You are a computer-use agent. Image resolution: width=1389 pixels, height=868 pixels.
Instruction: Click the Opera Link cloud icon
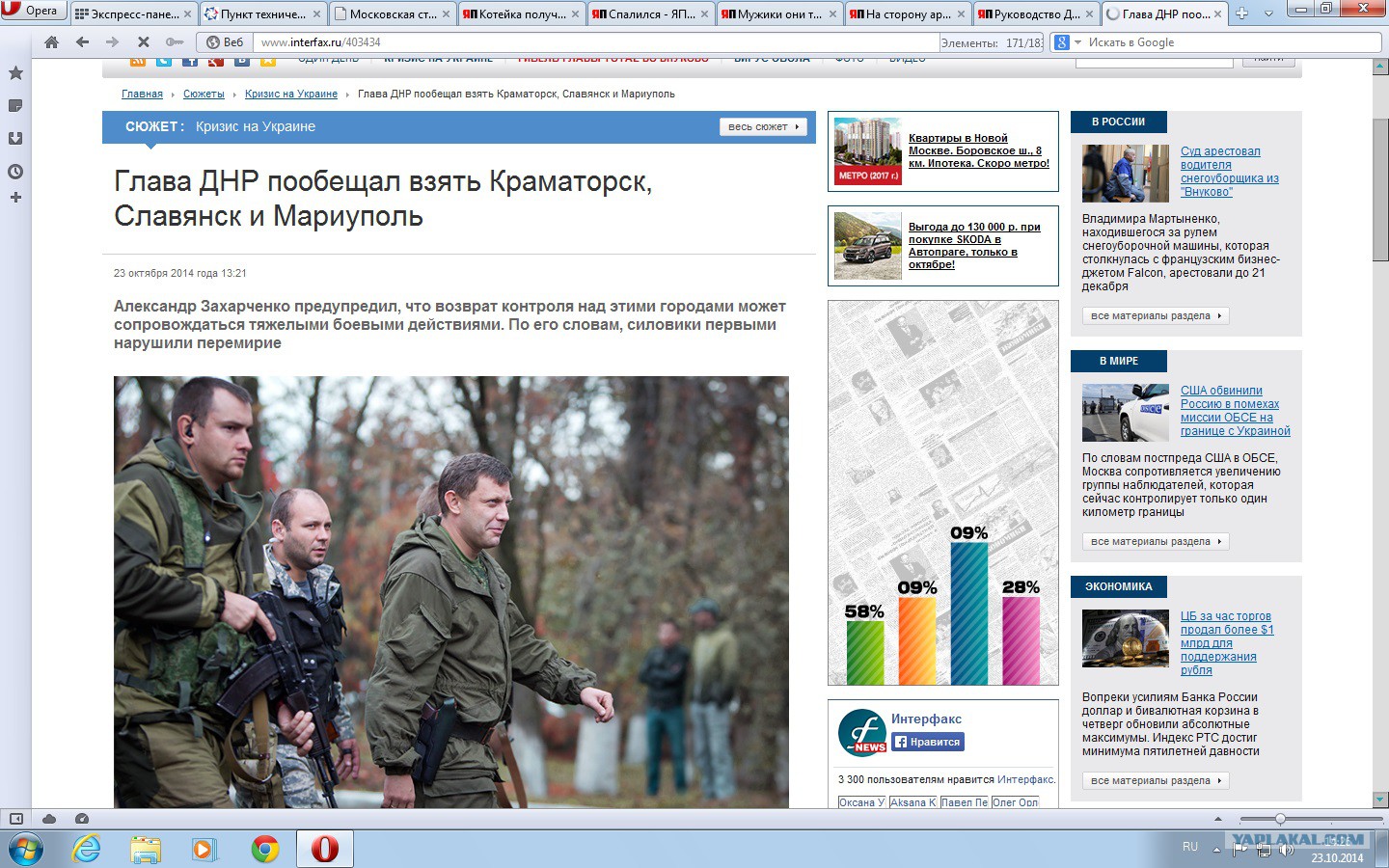pyautogui.click(x=48, y=819)
